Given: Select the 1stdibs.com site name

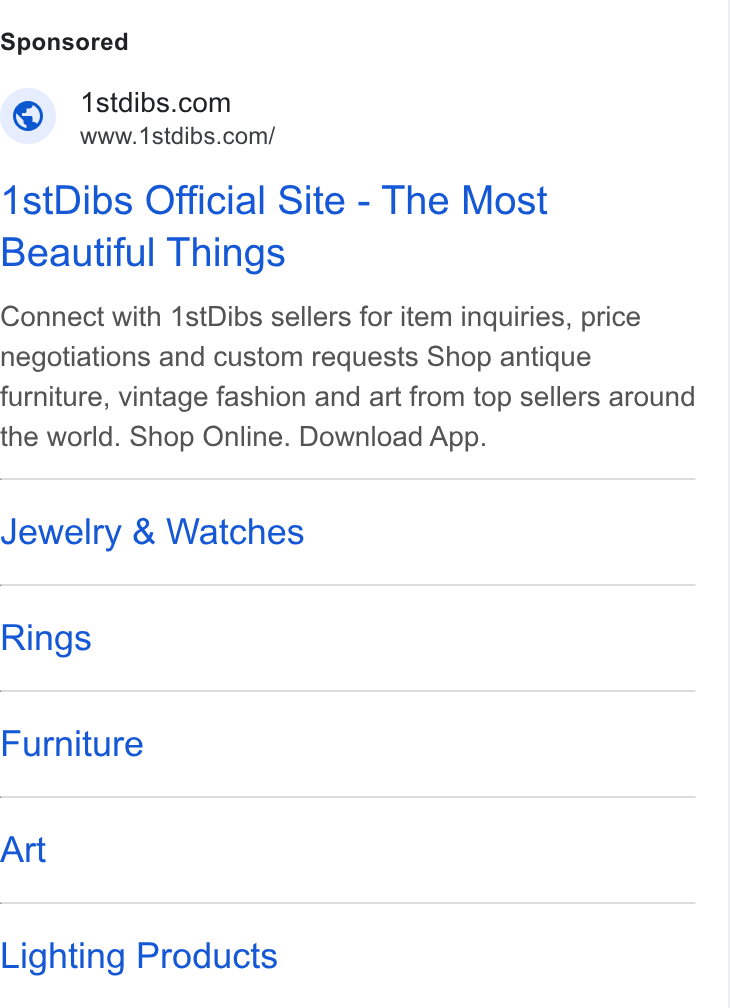Looking at the screenshot, I should [x=156, y=103].
